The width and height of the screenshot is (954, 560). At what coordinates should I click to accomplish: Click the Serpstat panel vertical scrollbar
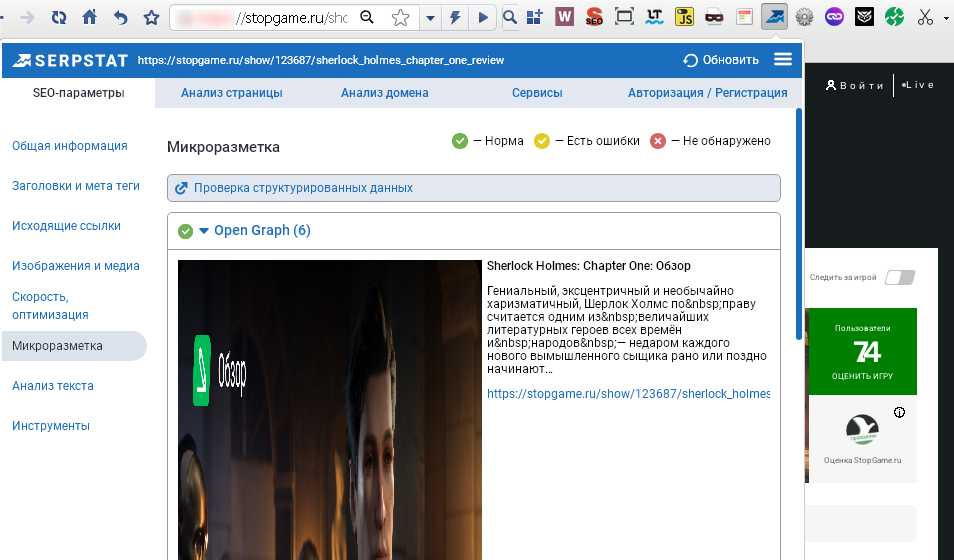(x=799, y=224)
